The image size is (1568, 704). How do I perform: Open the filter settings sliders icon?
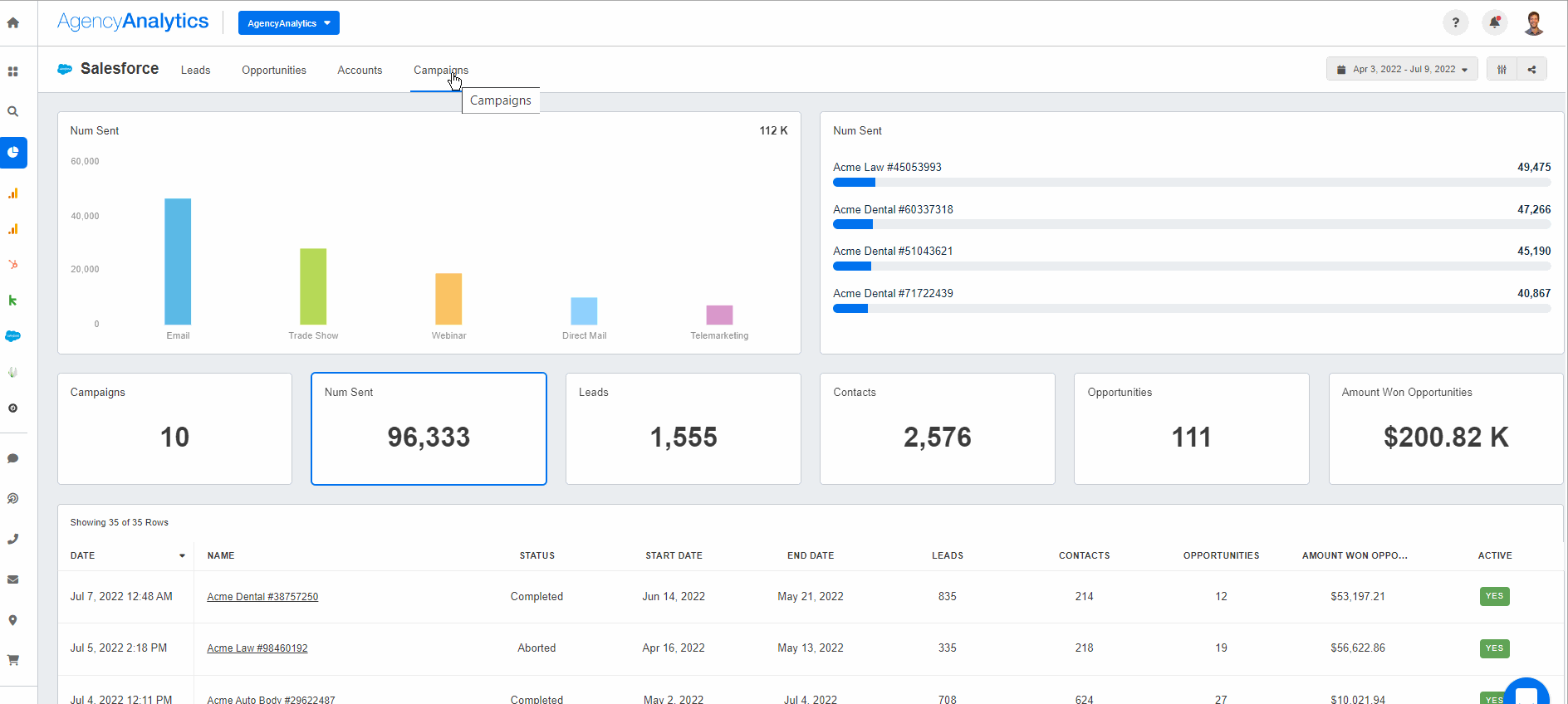(x=1502, y=70)
